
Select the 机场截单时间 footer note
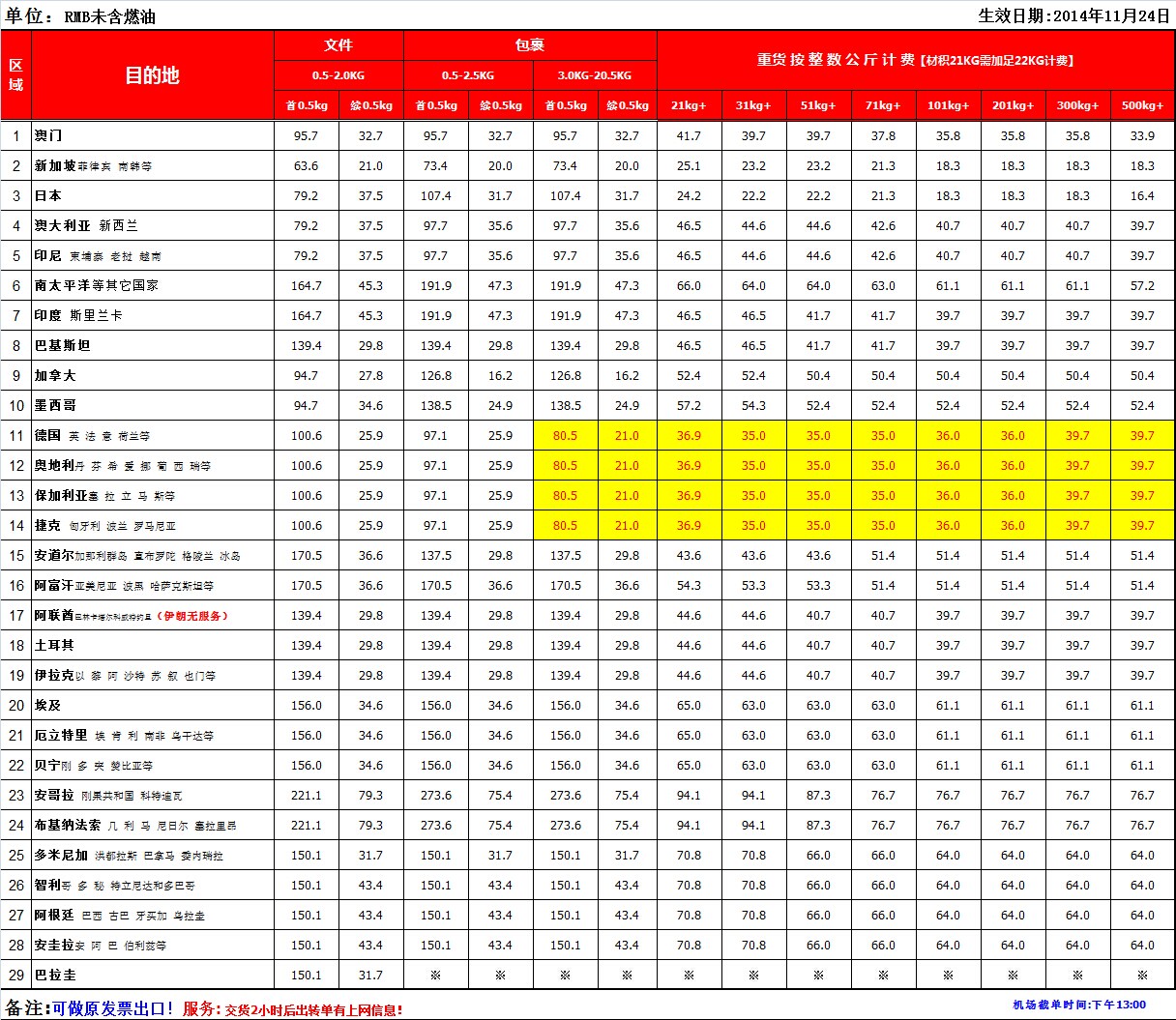(1079, 1005)
